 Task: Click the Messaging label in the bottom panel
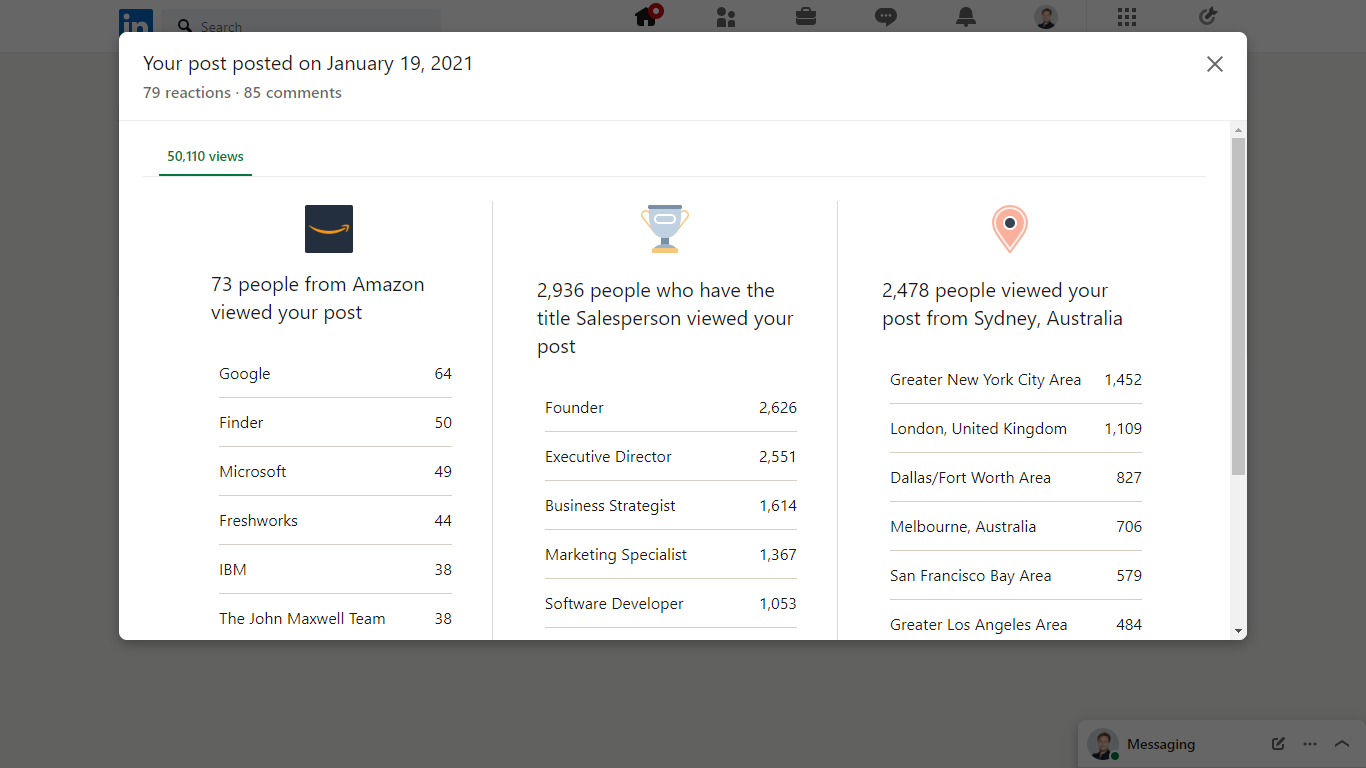(1161, 744)
